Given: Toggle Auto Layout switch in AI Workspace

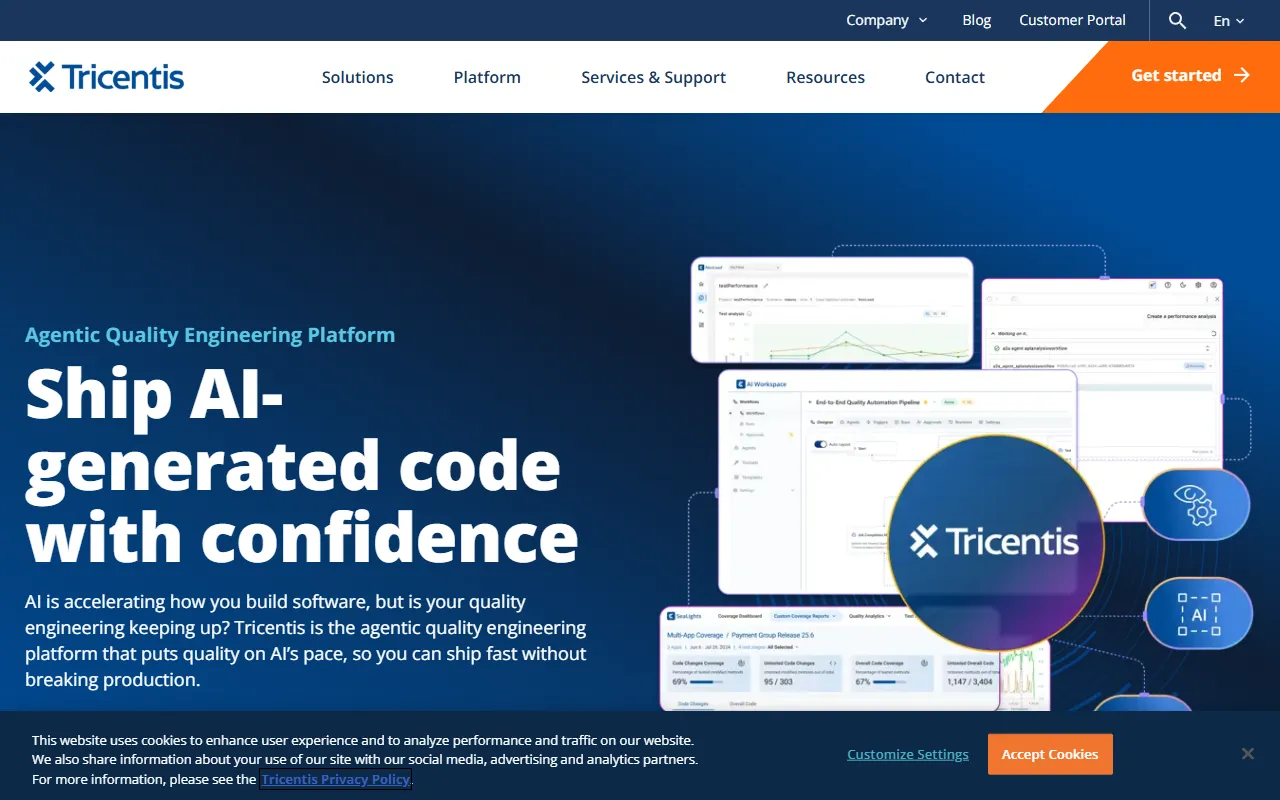Looking at the screenshot, I should pyautogui.click(x=820, y=444).
